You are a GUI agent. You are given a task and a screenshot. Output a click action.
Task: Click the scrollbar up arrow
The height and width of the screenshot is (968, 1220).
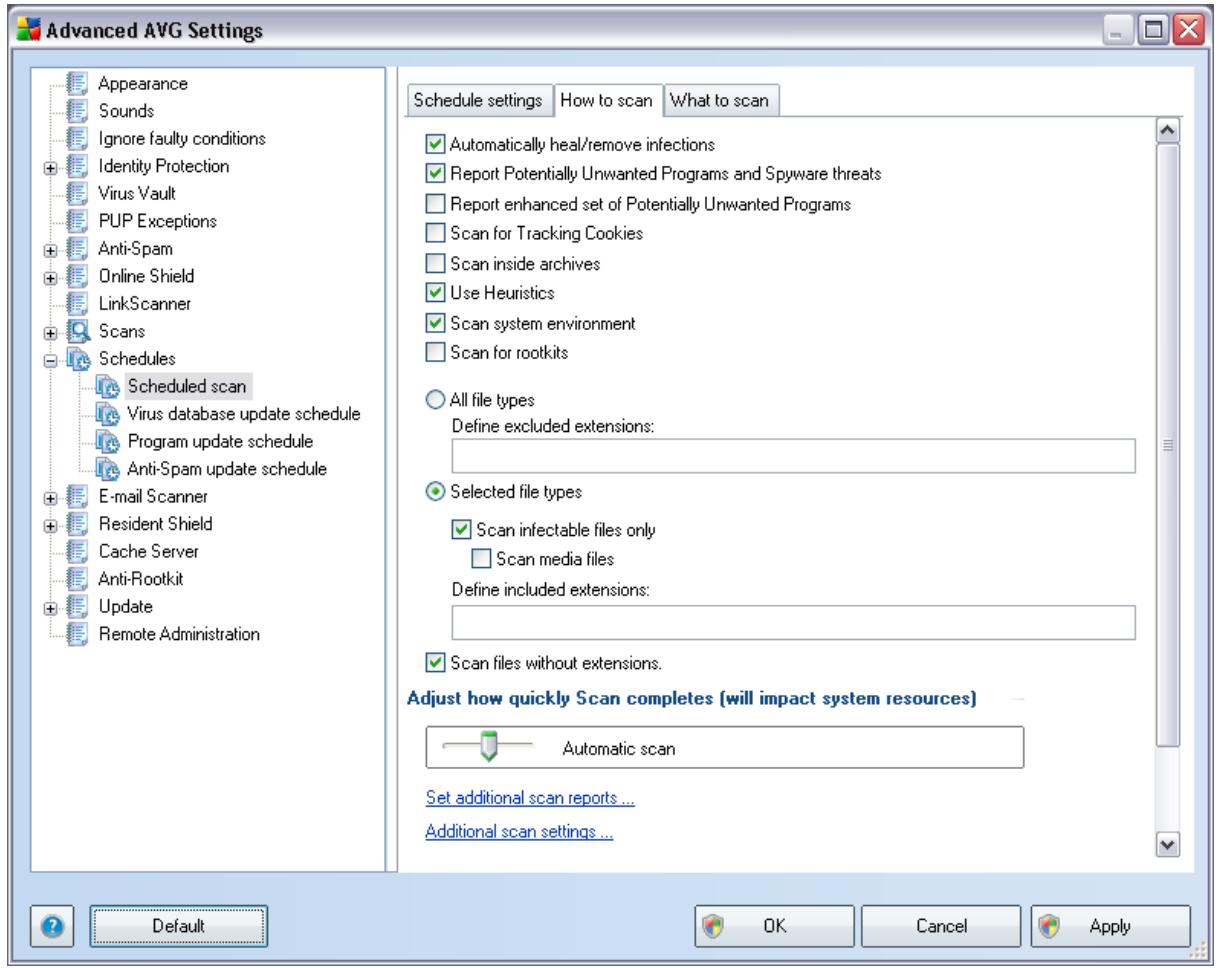pos(1167,130)
